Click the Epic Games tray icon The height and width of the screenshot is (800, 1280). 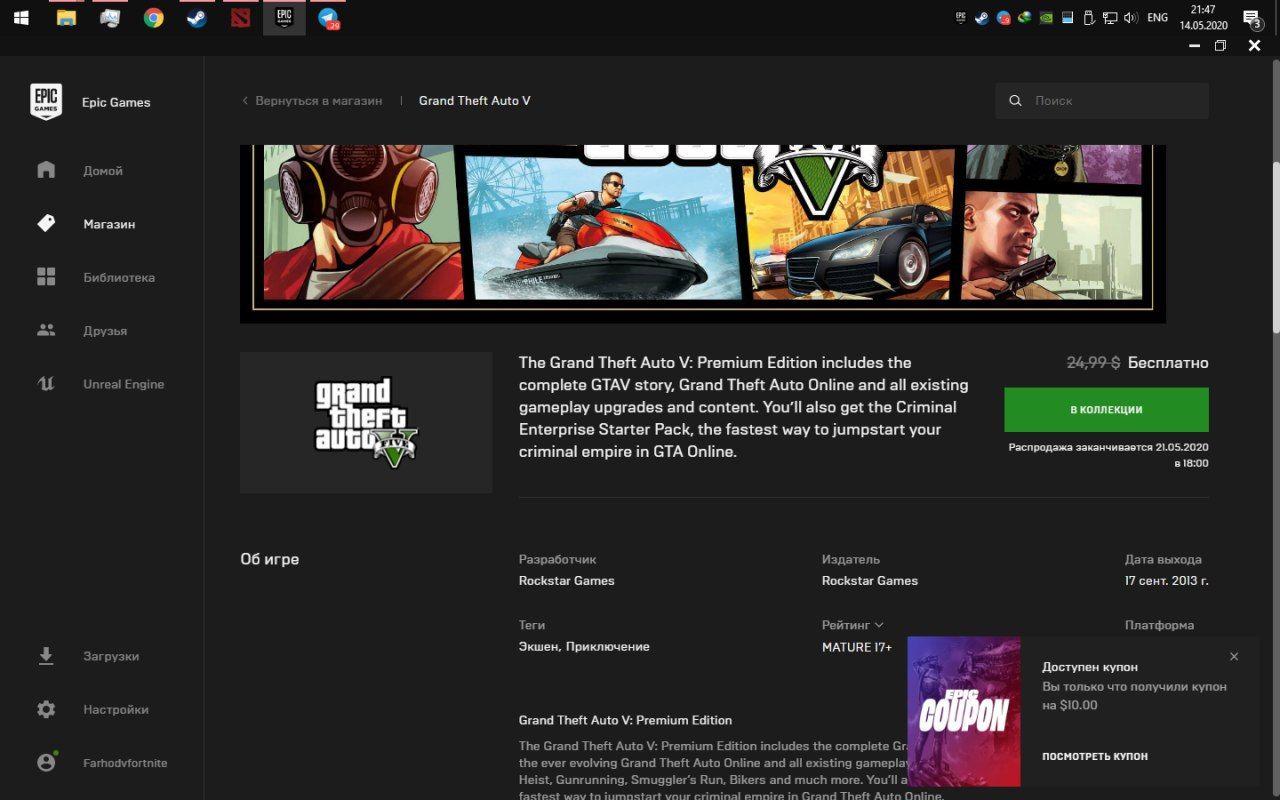pos(961,17)
